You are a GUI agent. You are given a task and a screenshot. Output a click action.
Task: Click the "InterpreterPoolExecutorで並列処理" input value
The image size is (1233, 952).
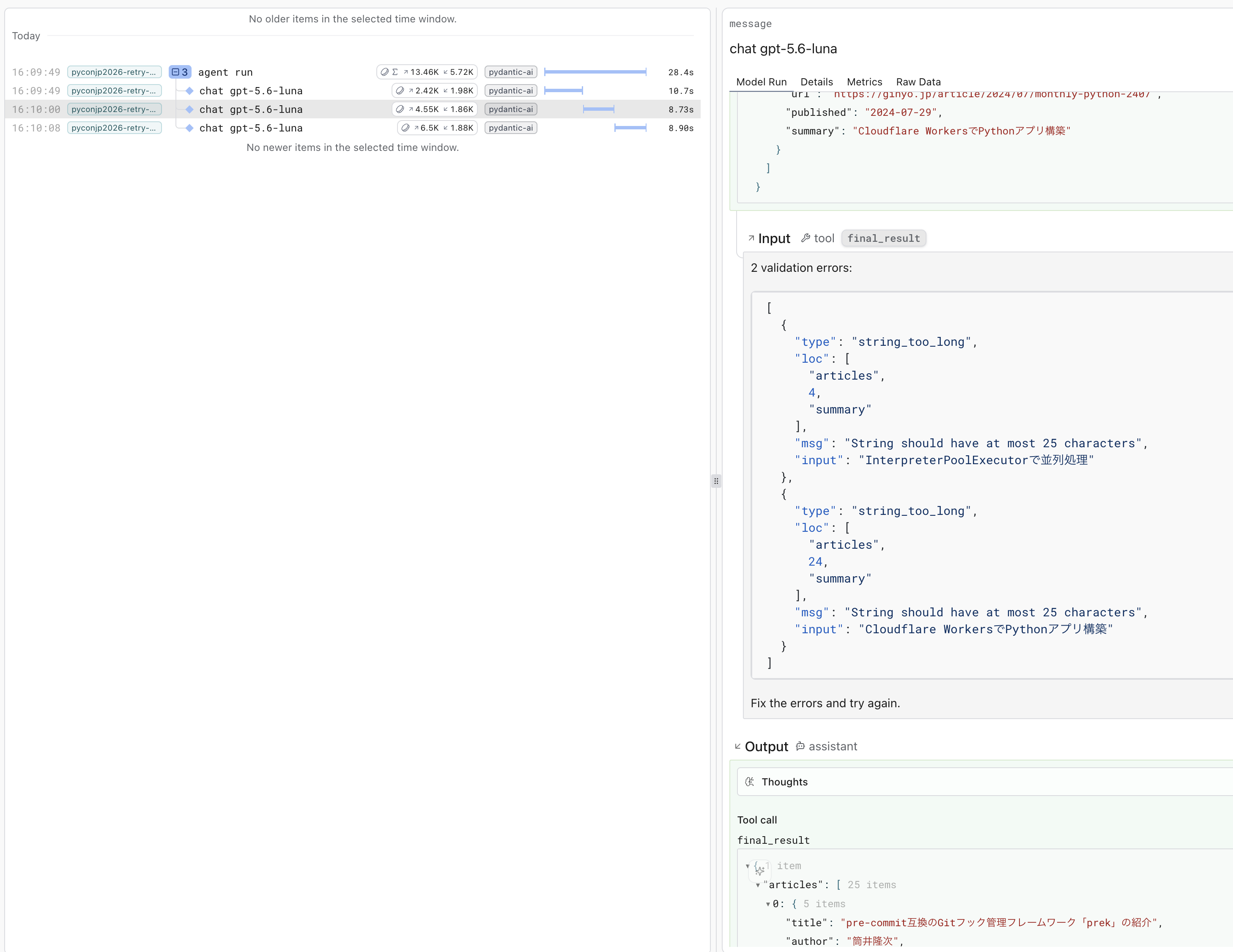pos(976,460)
